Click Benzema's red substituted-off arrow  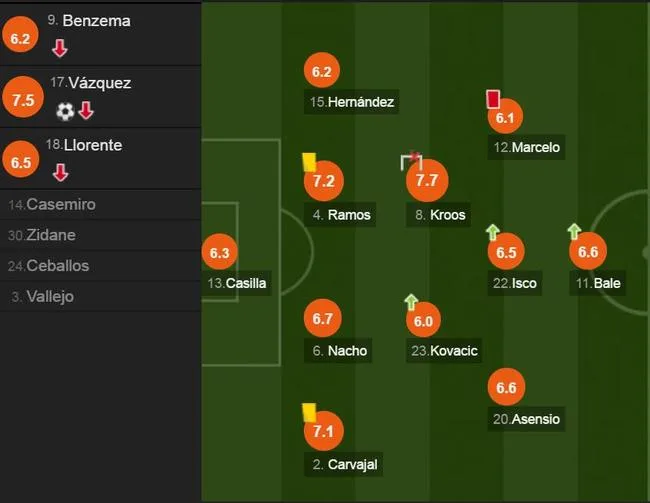pyautogui.click(x=60, y=49)
